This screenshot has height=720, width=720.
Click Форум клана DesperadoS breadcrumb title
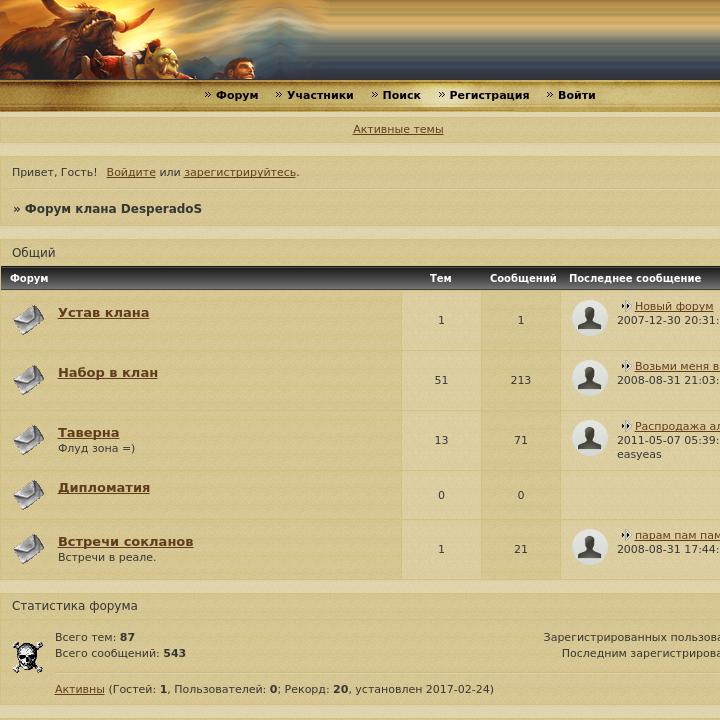113,209
